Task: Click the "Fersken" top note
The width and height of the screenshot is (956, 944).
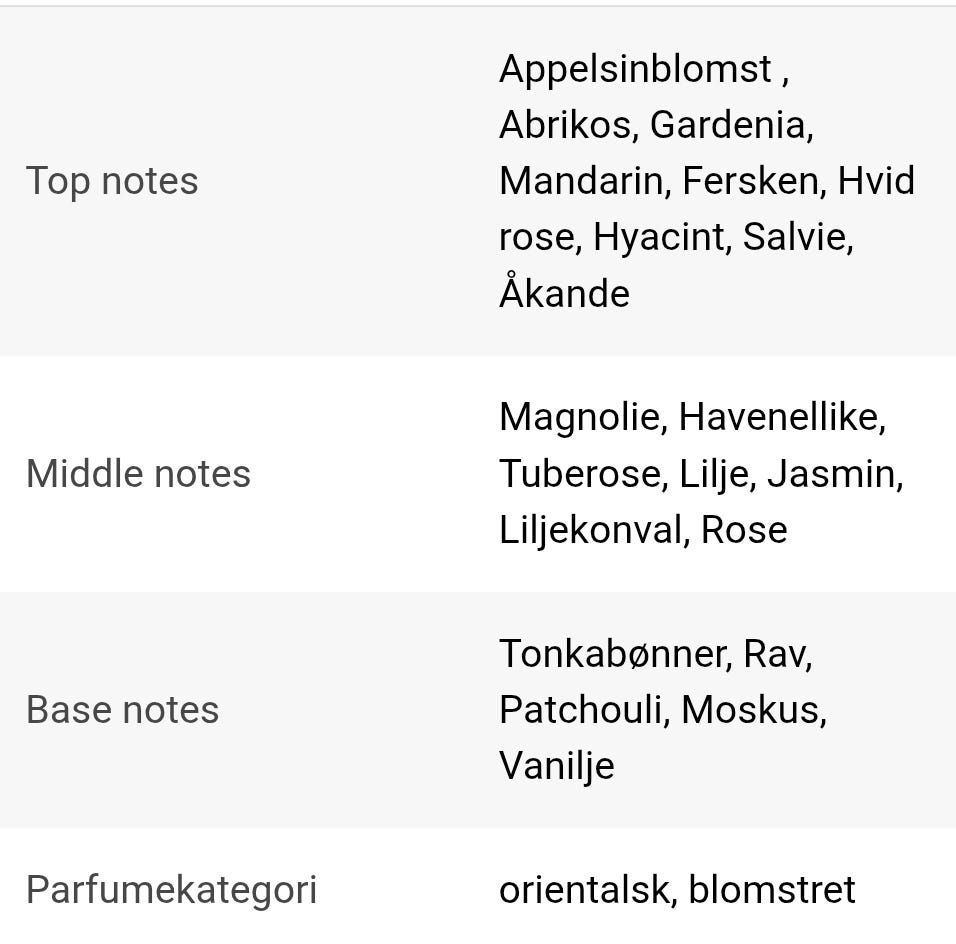Action: 750,181
